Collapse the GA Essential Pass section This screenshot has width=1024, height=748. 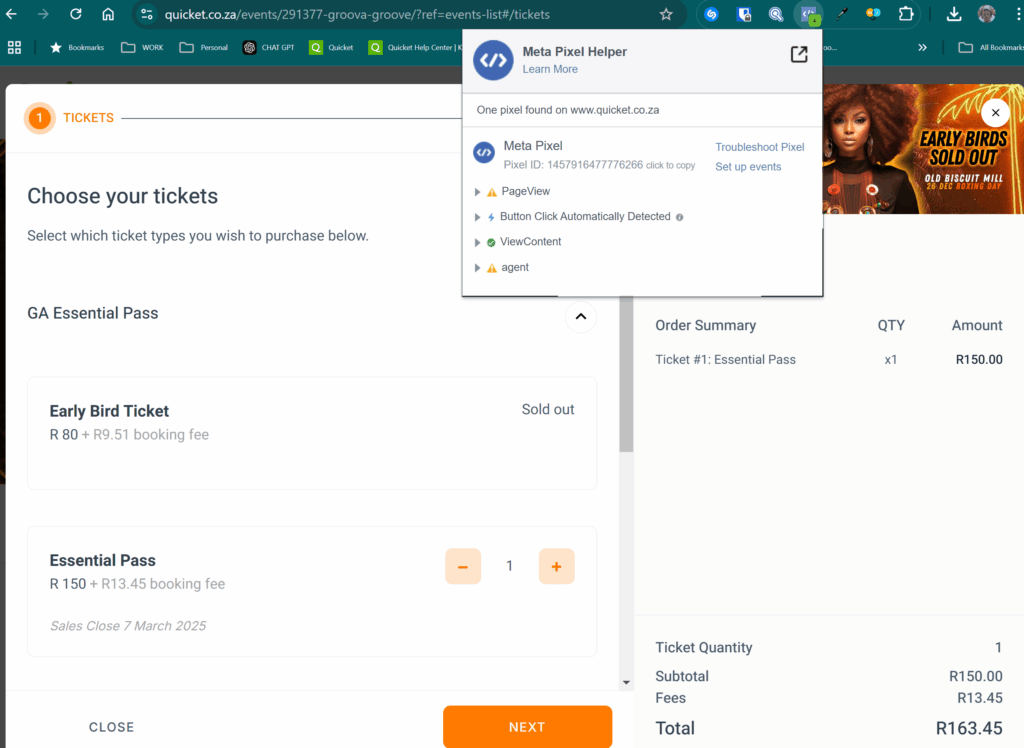[x=581, y=317]
